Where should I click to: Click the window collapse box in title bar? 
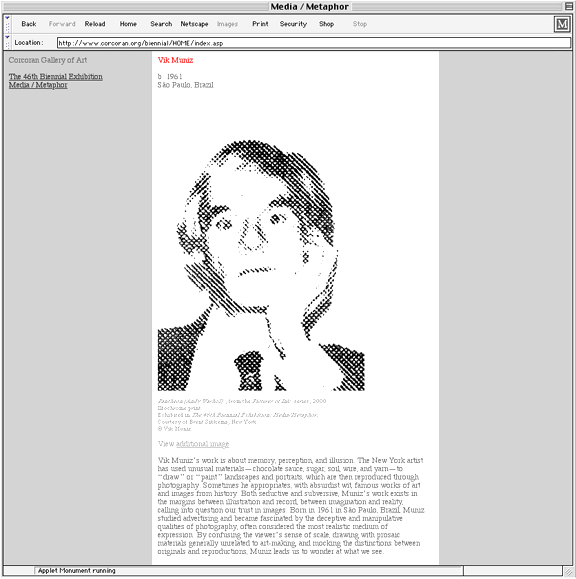pos(569,6)
